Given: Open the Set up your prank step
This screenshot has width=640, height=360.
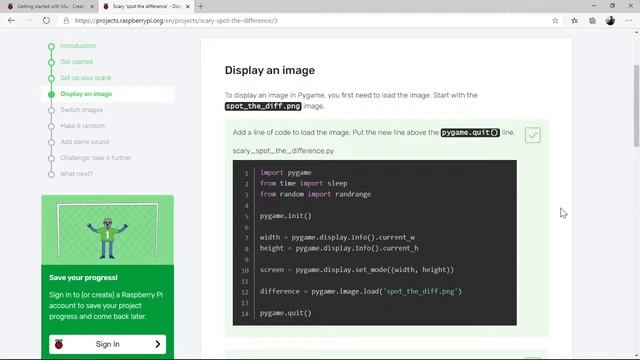Looking at the screenshot, I should pos(85,78).
